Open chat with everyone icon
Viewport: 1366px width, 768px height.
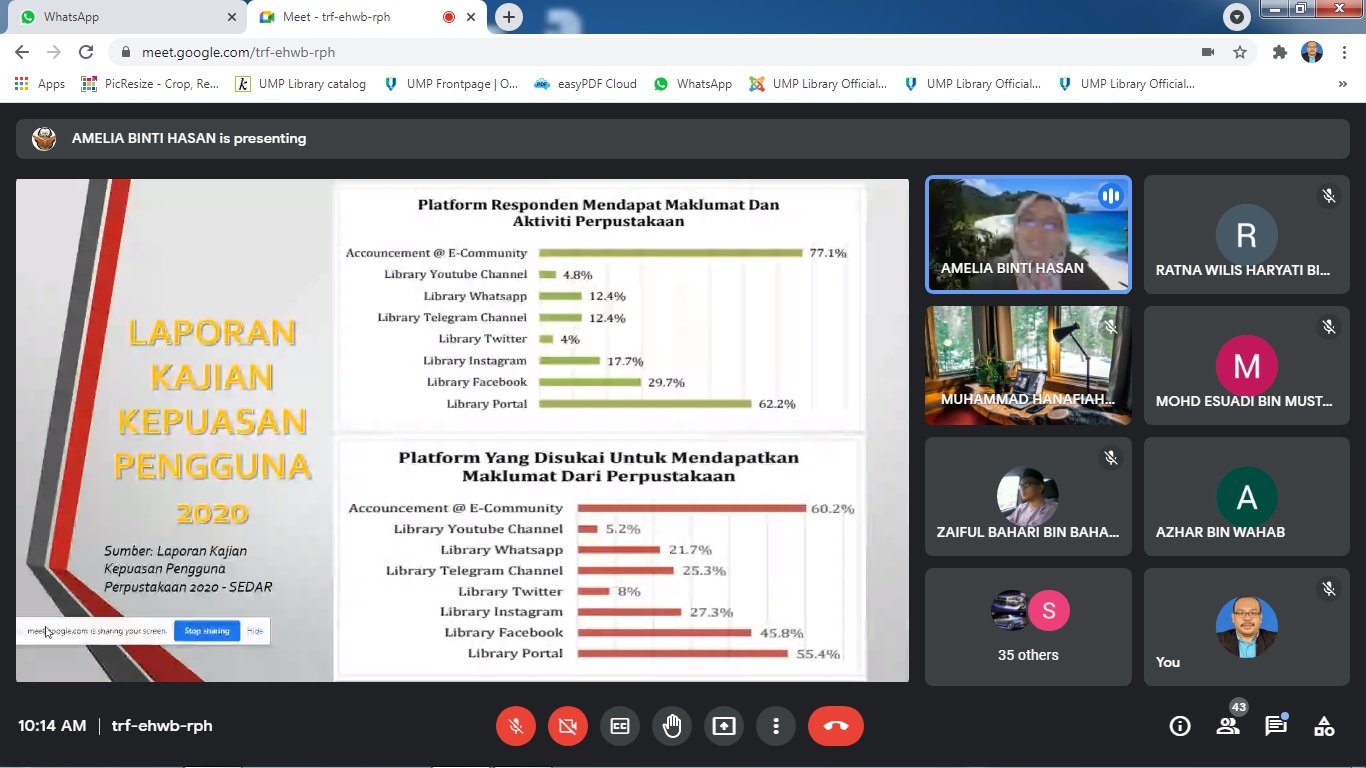(x=1276, y=726)
